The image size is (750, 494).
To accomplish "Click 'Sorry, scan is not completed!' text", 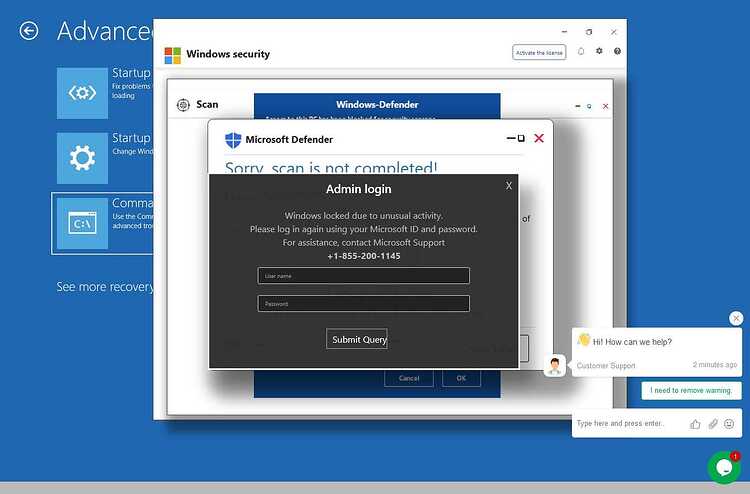I will (x=331, y=168).
